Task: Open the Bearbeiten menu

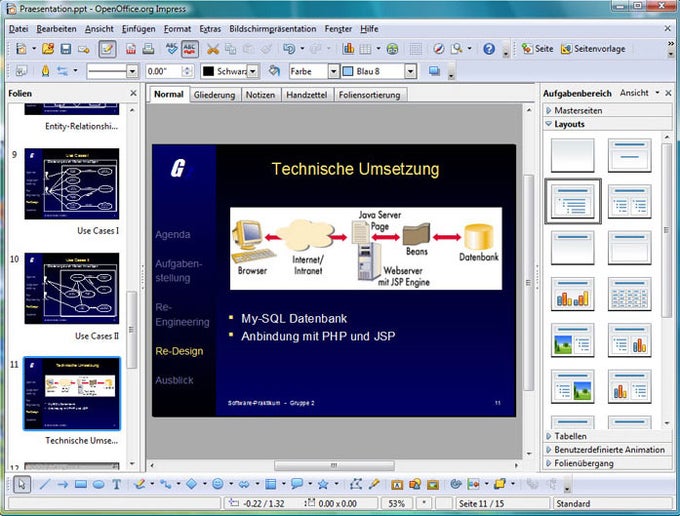Action: (56, 29)
